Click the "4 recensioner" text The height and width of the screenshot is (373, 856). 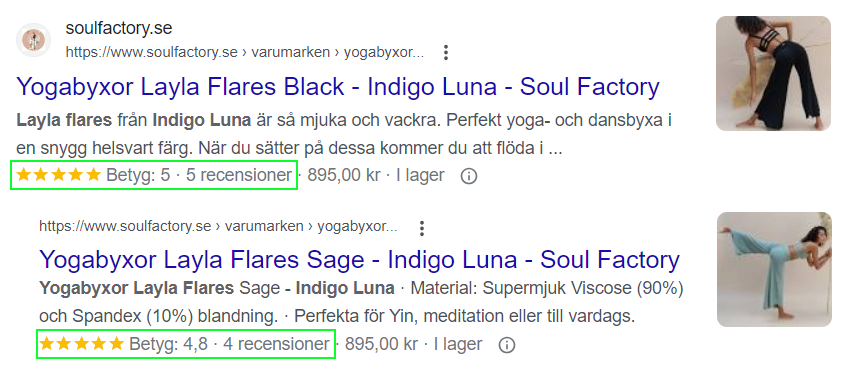277,345
